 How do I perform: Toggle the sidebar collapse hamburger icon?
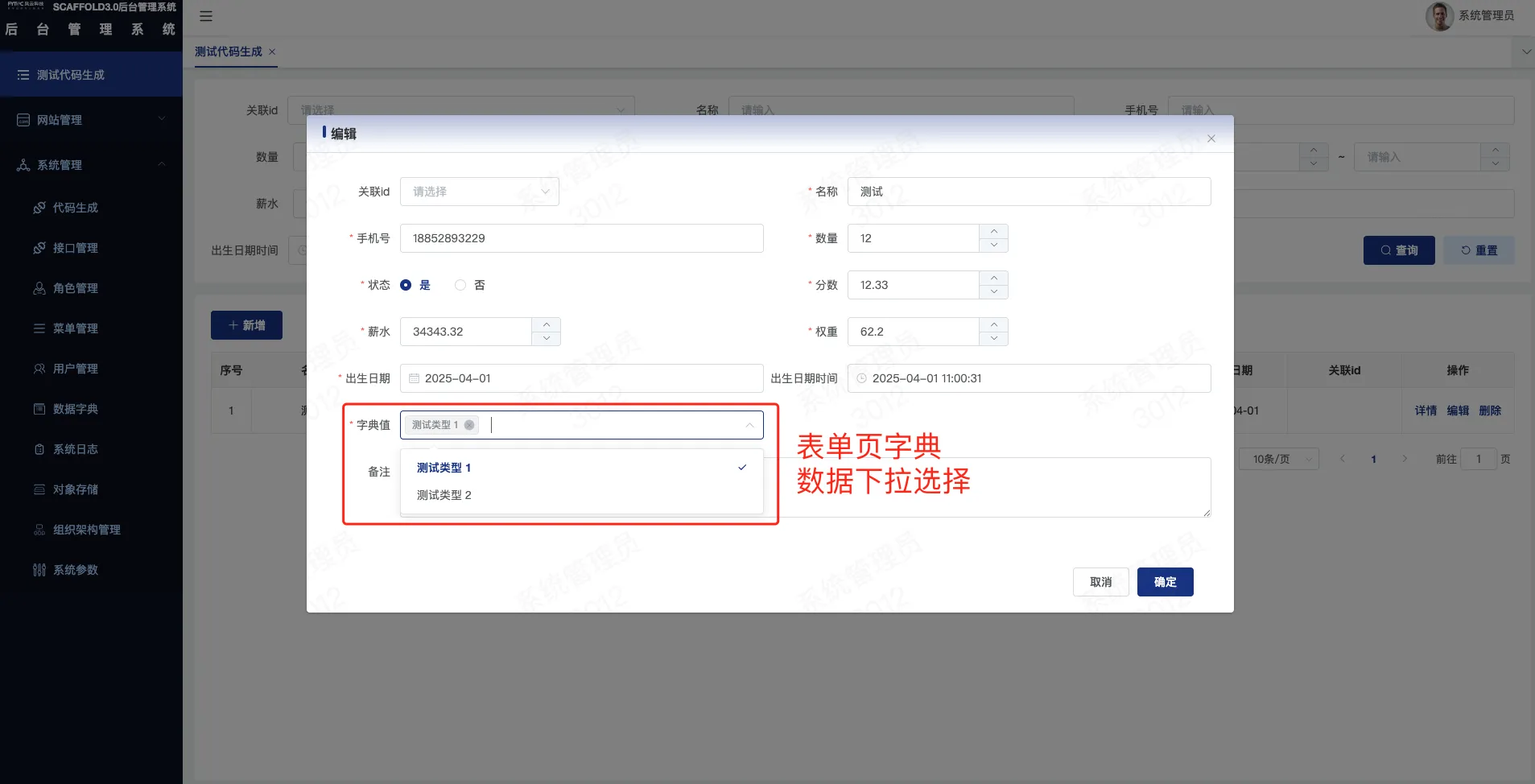tap(206, 16)
